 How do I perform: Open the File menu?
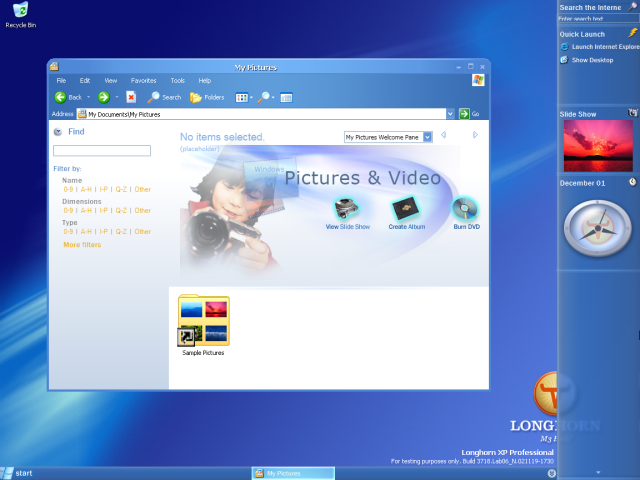[61, 80]
